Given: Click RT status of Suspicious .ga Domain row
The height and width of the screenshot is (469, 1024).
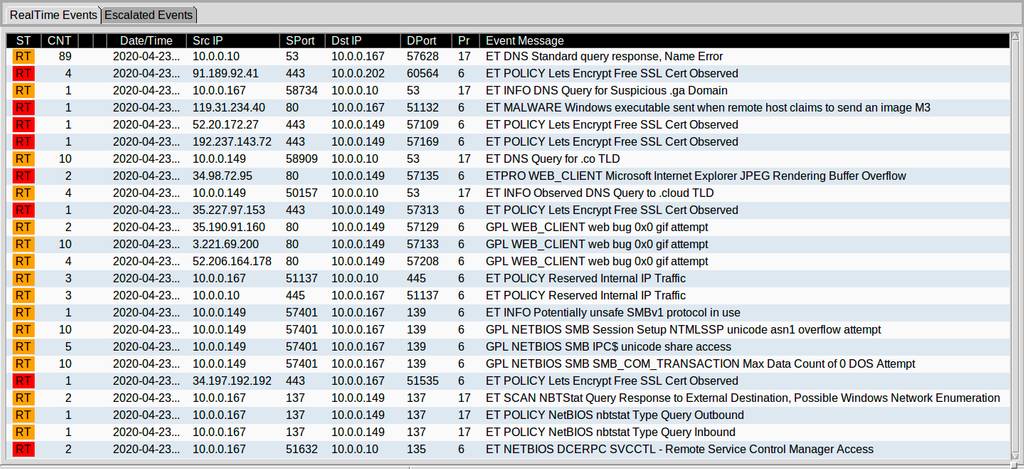Looking at the screenshot, I should [x=24, y=90].
